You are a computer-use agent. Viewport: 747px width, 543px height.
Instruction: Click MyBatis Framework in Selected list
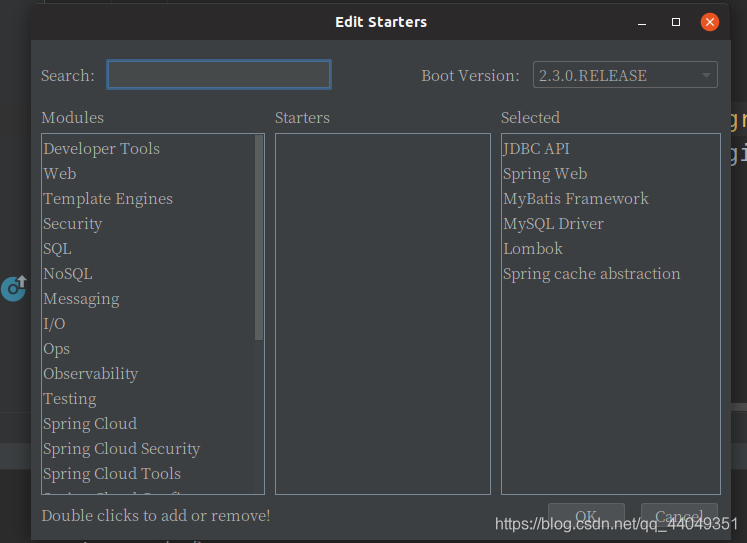(x=575, y=199)
